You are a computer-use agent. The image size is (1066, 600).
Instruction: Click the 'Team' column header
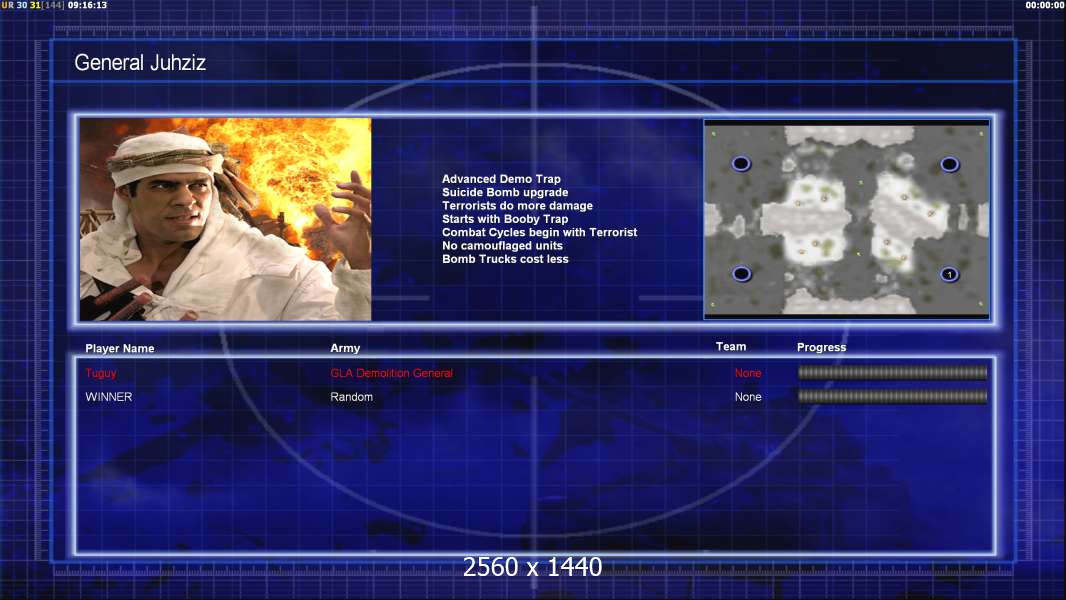(731, 347)
